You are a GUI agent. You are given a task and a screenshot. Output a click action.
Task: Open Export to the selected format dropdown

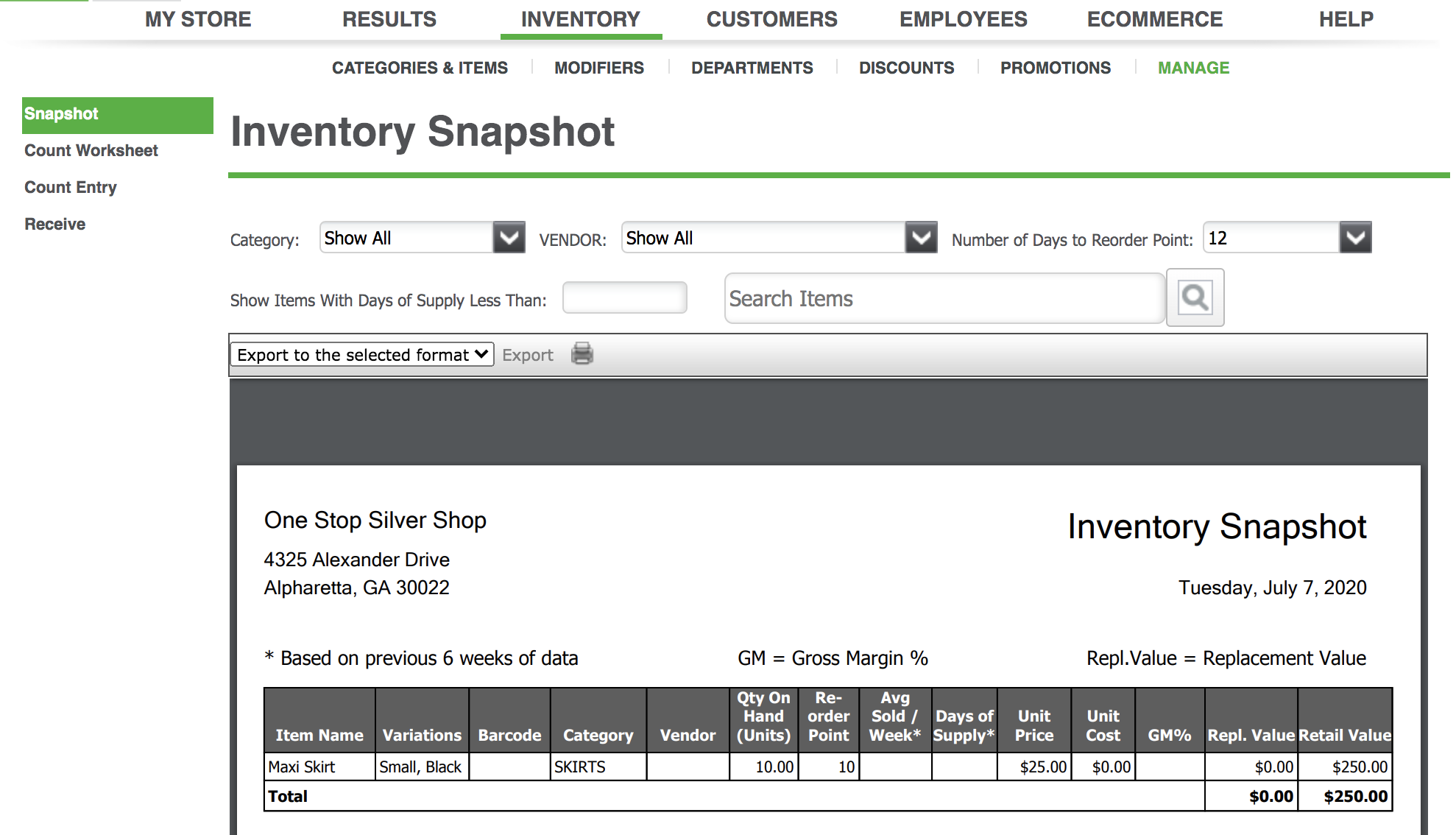click(361, 355)
